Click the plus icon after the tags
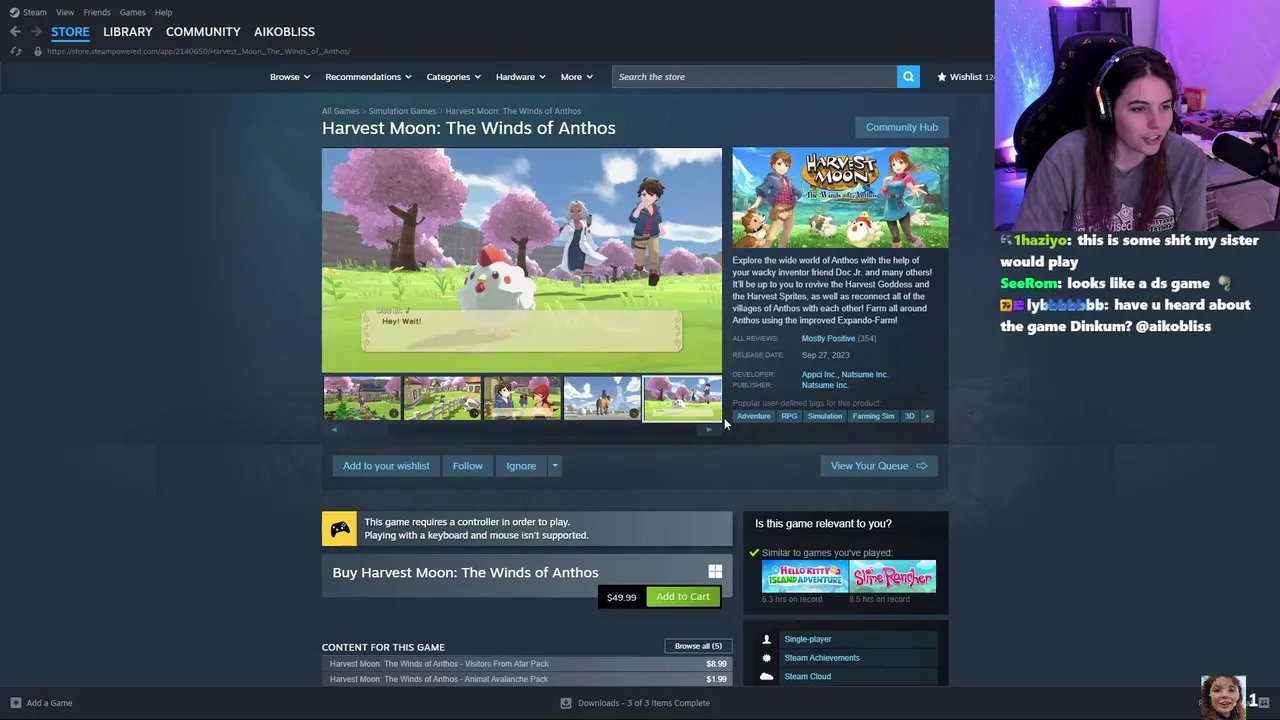1280x720 pixels. coord(927,416)
